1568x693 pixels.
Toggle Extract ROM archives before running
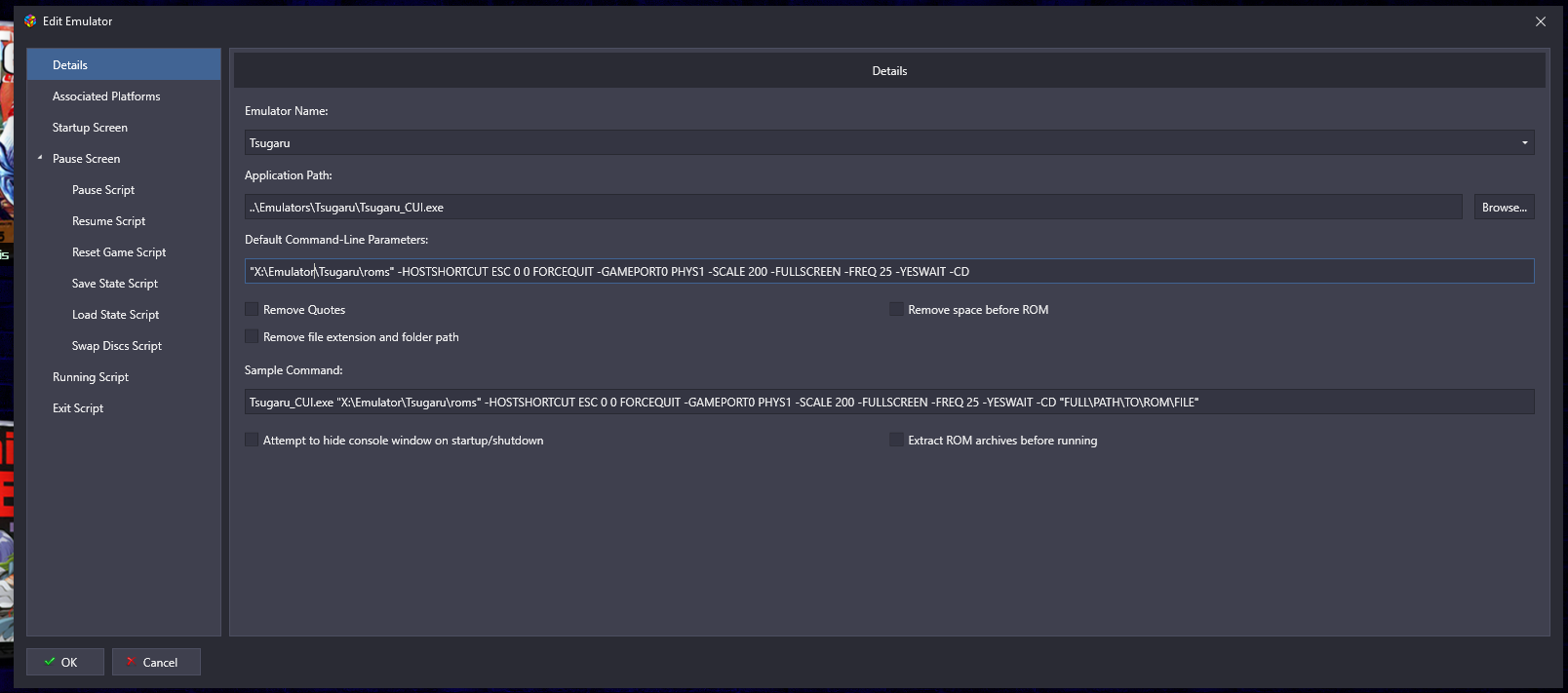[896, 440]
